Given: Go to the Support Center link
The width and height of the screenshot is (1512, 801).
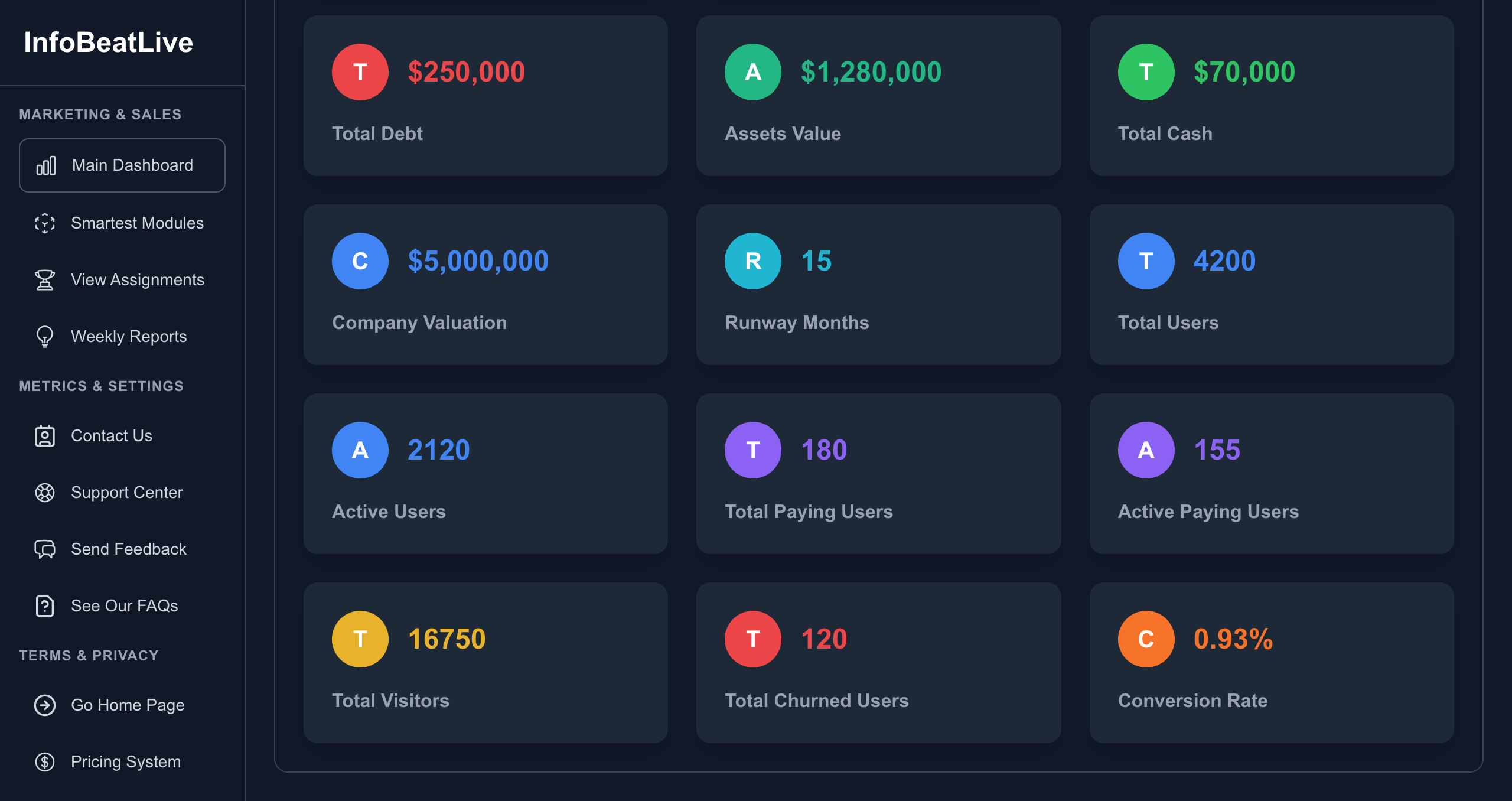Looking at the screenshot, I should click(x=126, y=493).
